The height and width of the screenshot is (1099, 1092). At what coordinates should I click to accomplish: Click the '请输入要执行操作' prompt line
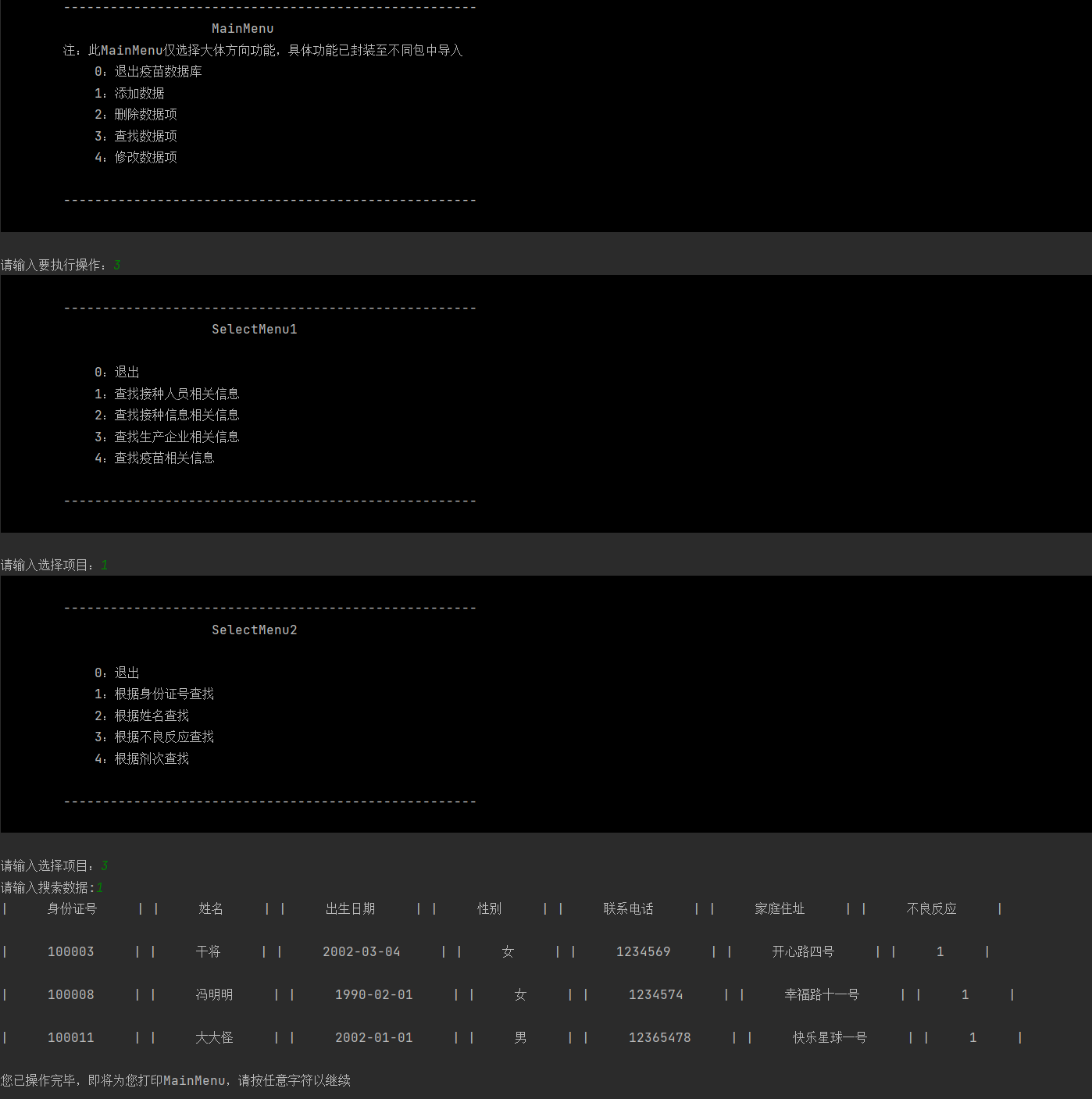61,265
